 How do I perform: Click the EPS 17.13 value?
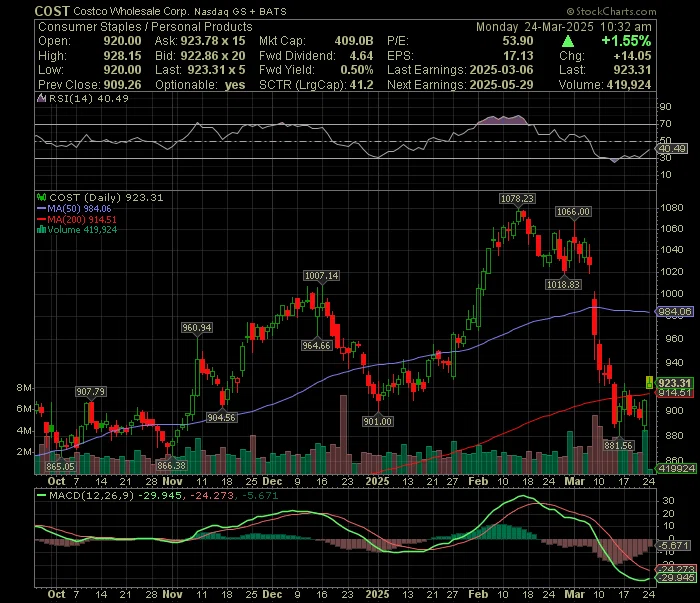click(x=518, y=56)
